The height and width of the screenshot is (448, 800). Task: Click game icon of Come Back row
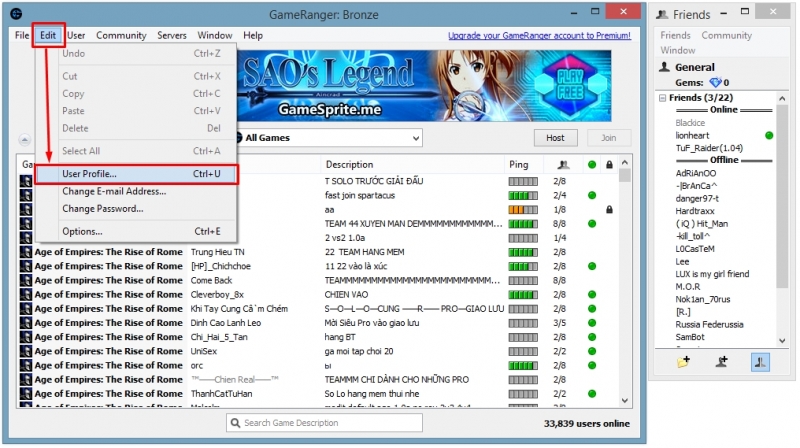26,280
